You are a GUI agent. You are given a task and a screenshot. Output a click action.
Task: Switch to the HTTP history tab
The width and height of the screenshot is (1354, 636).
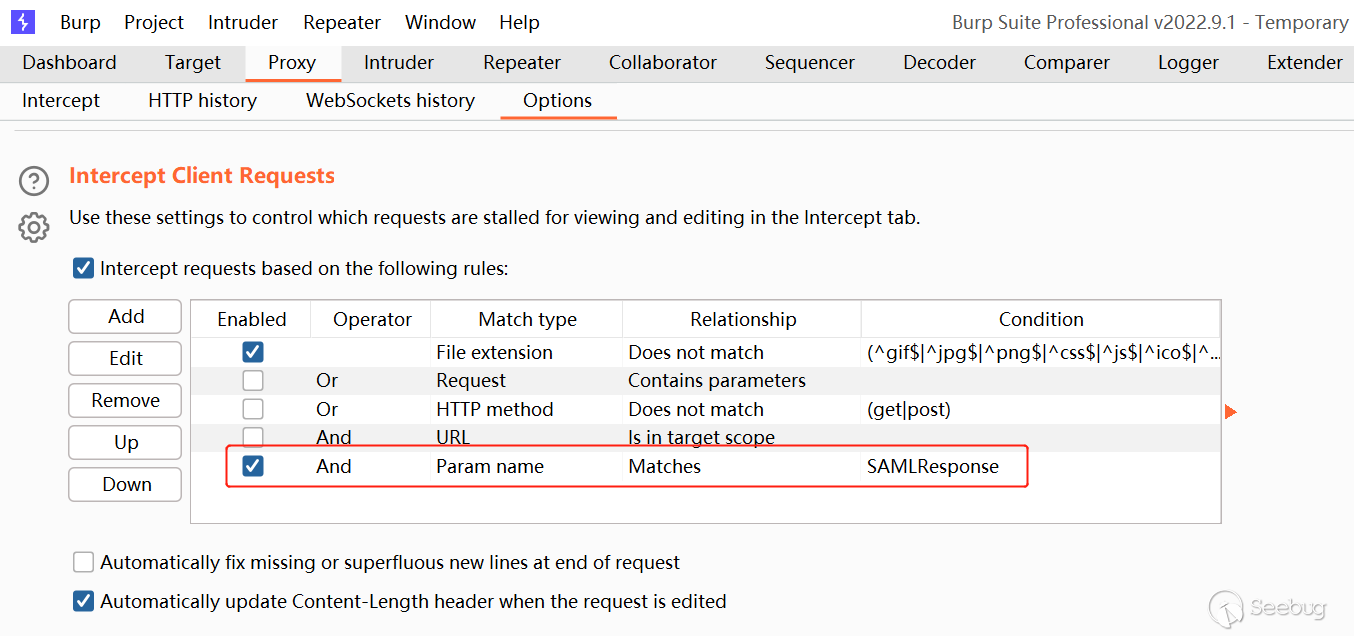click(202, 100)
